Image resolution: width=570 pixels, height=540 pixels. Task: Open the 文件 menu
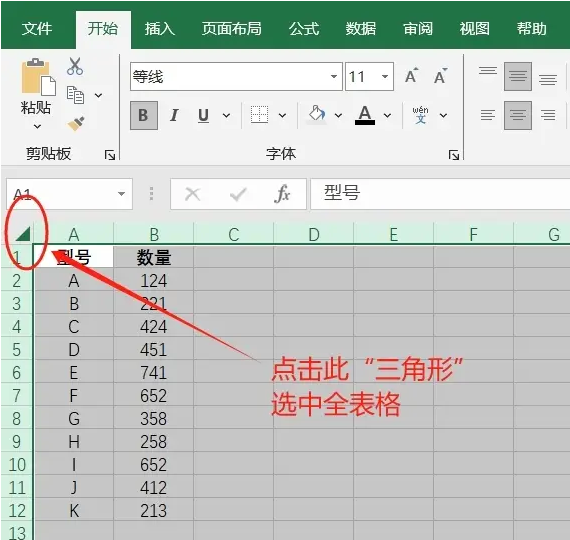pos(37,28)
